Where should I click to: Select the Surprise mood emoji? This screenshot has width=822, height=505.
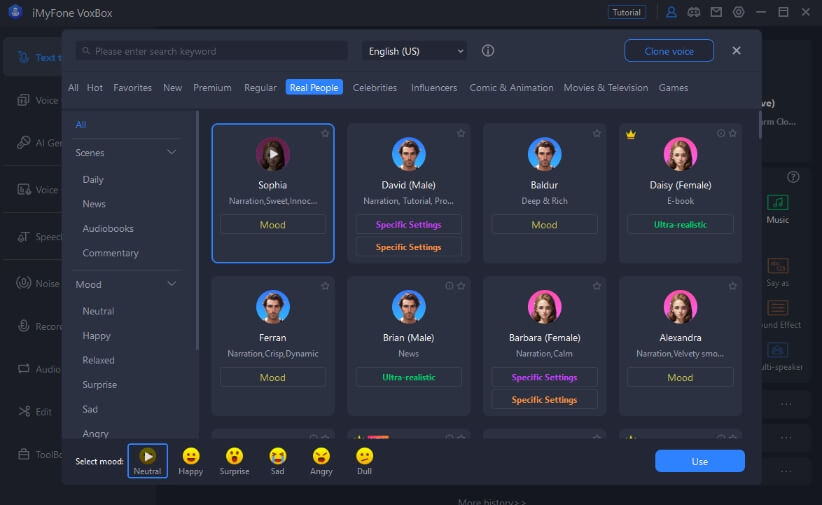234,456
